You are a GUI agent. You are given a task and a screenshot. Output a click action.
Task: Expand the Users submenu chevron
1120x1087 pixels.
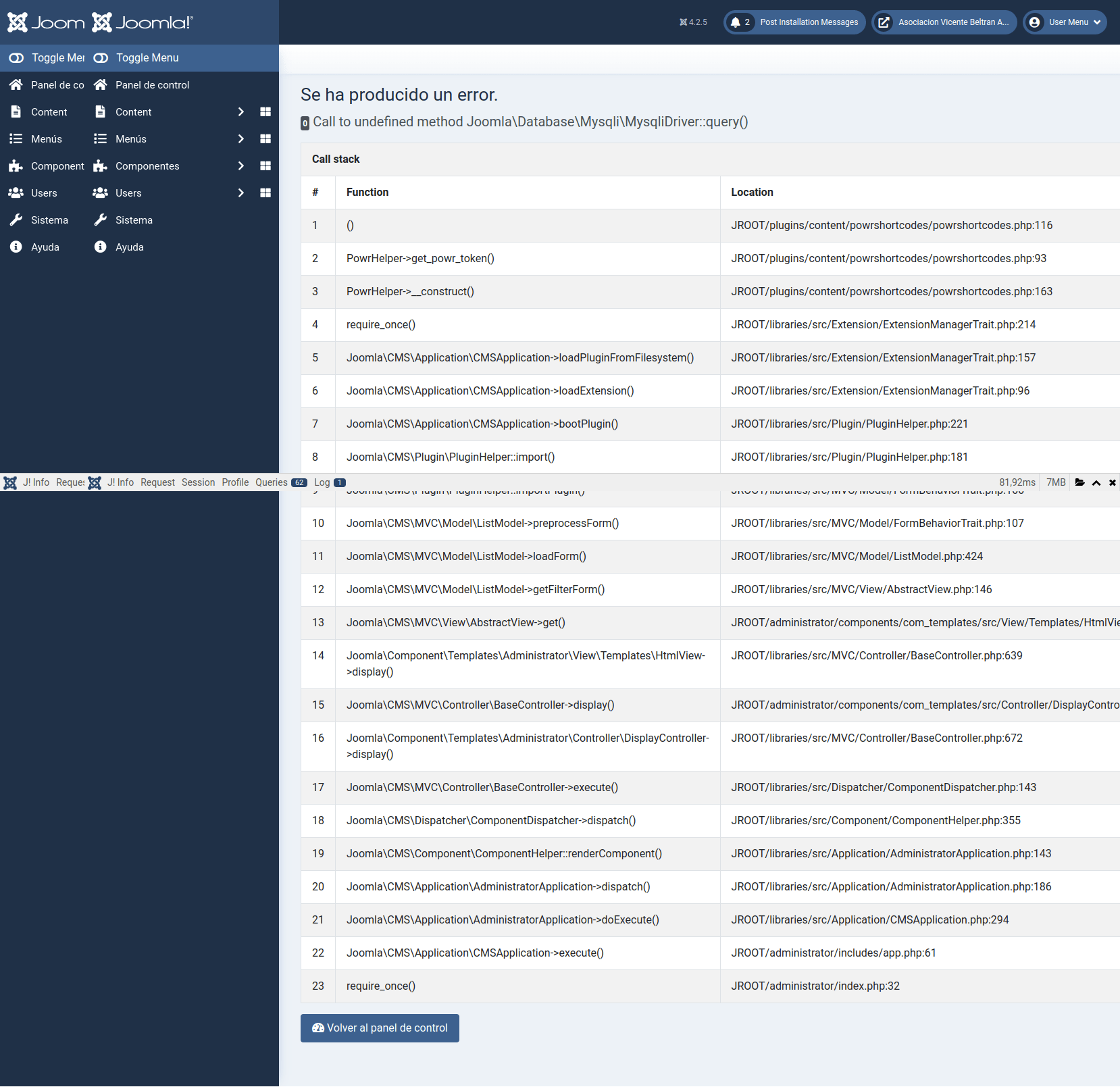[240, 193]
